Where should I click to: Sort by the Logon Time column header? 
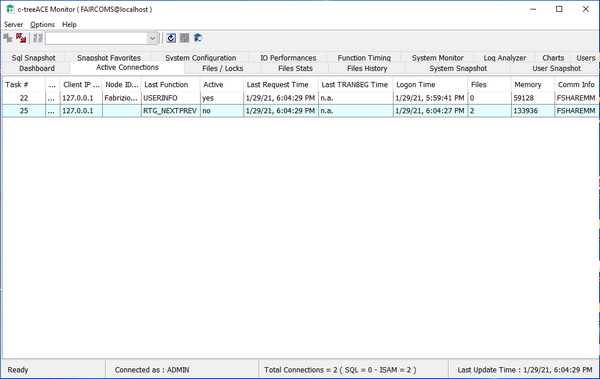(x=430, y=85)
